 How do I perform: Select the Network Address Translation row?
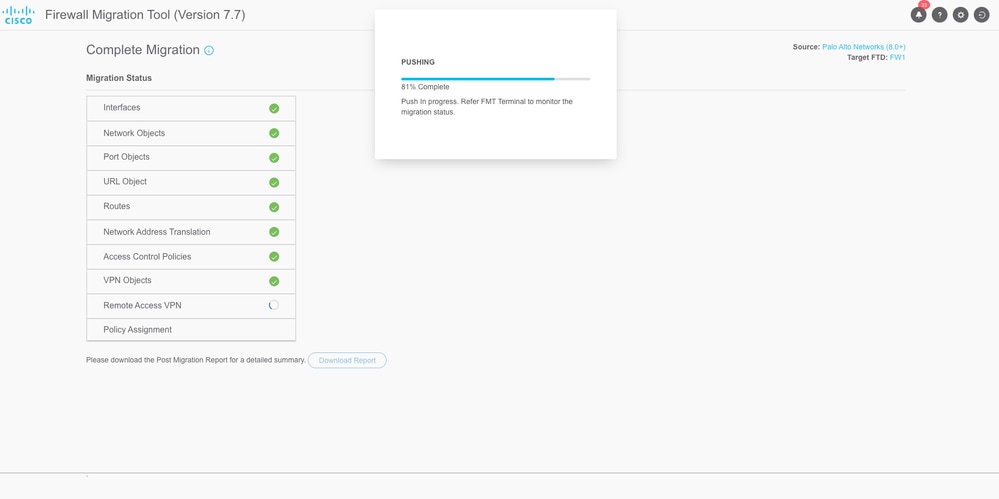pos(191,232)
